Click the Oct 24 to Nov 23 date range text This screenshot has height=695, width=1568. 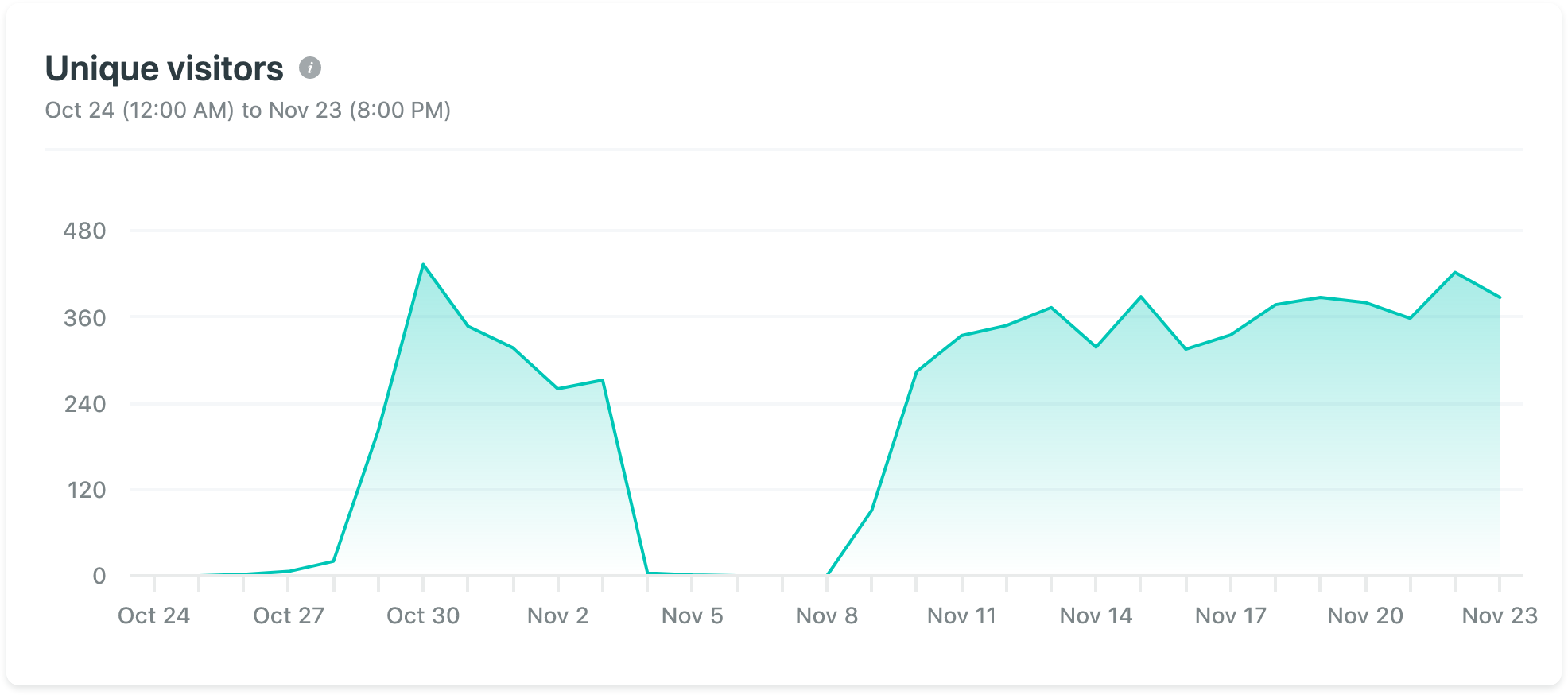coord(247,110)
